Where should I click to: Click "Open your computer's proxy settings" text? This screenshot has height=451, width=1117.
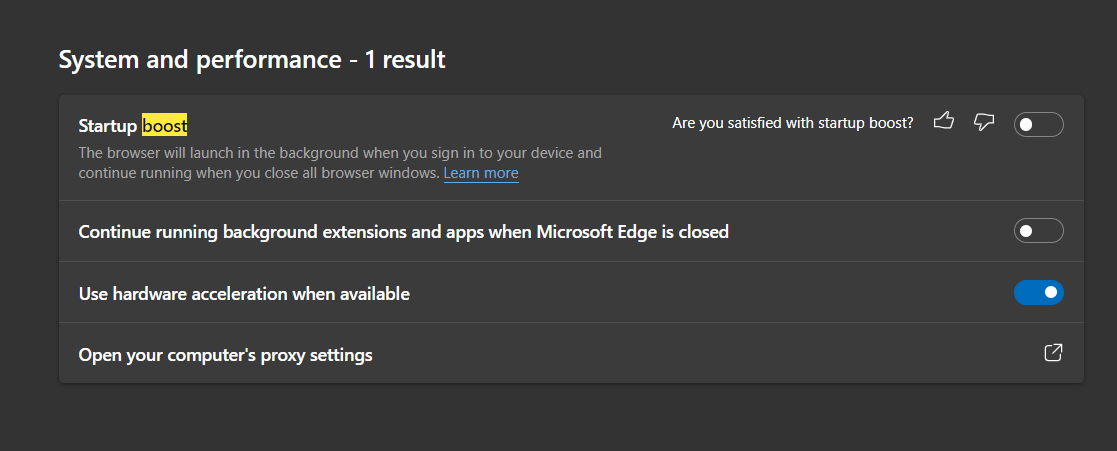(225, 355)
